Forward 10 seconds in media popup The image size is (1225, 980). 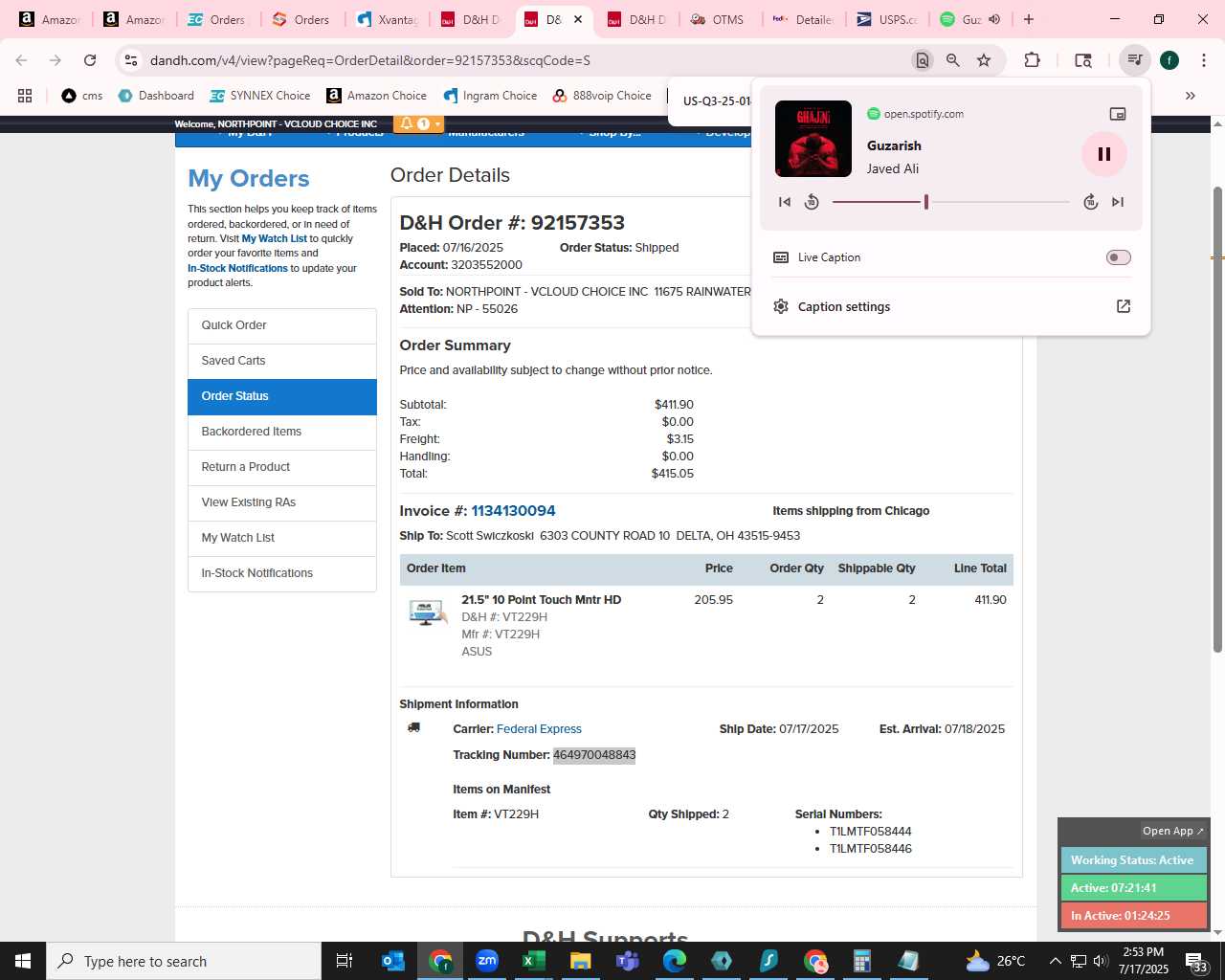1090,202
